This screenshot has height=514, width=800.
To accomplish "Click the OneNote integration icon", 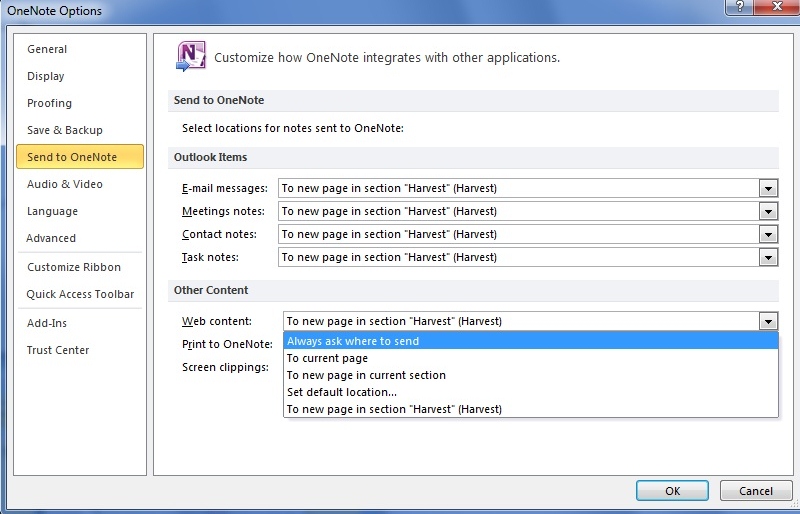I will click(191, 56).
